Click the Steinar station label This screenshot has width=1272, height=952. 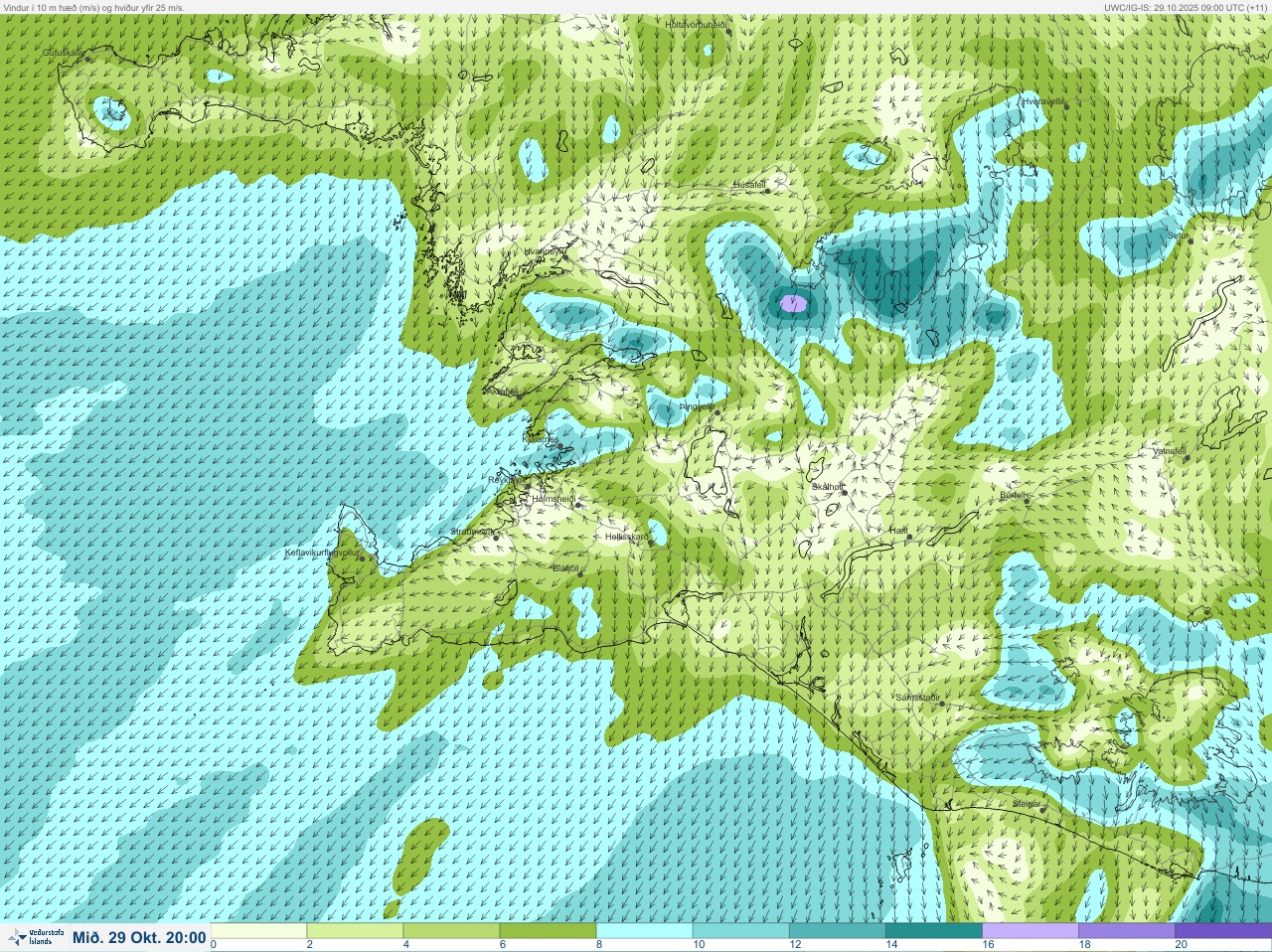pyautogui.click(x=1026, y=803)
